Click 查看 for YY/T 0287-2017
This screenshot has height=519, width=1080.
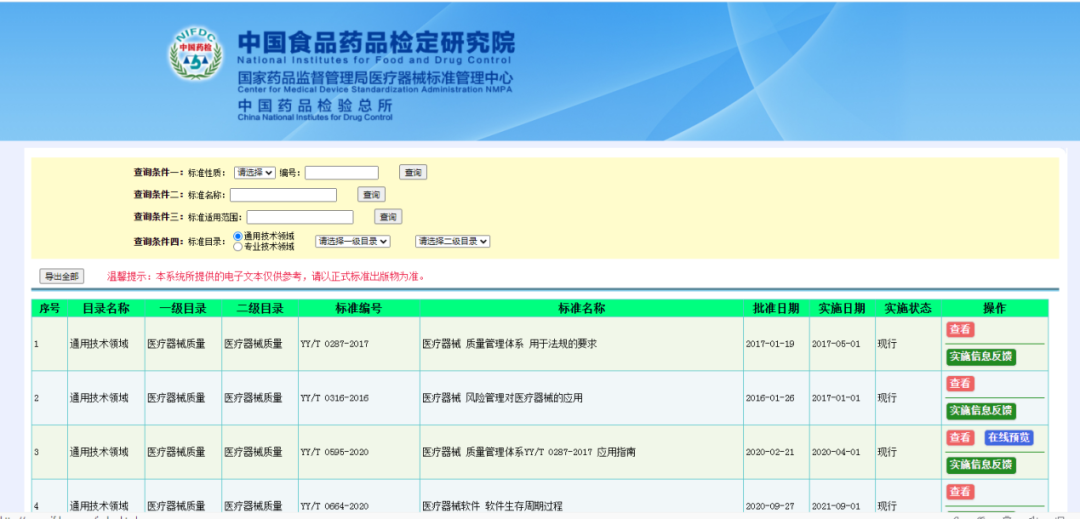click(x=960, y=330)
